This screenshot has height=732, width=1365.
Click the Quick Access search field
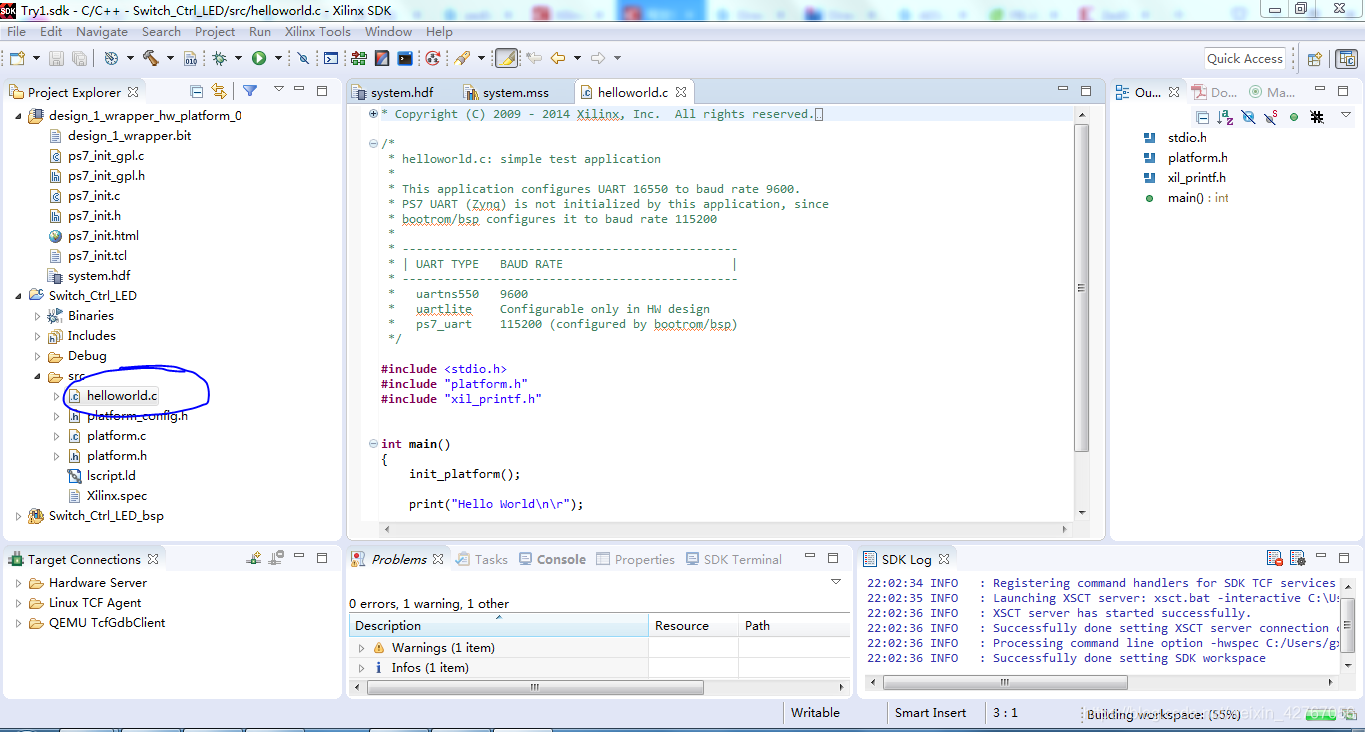click(1244, 59)
